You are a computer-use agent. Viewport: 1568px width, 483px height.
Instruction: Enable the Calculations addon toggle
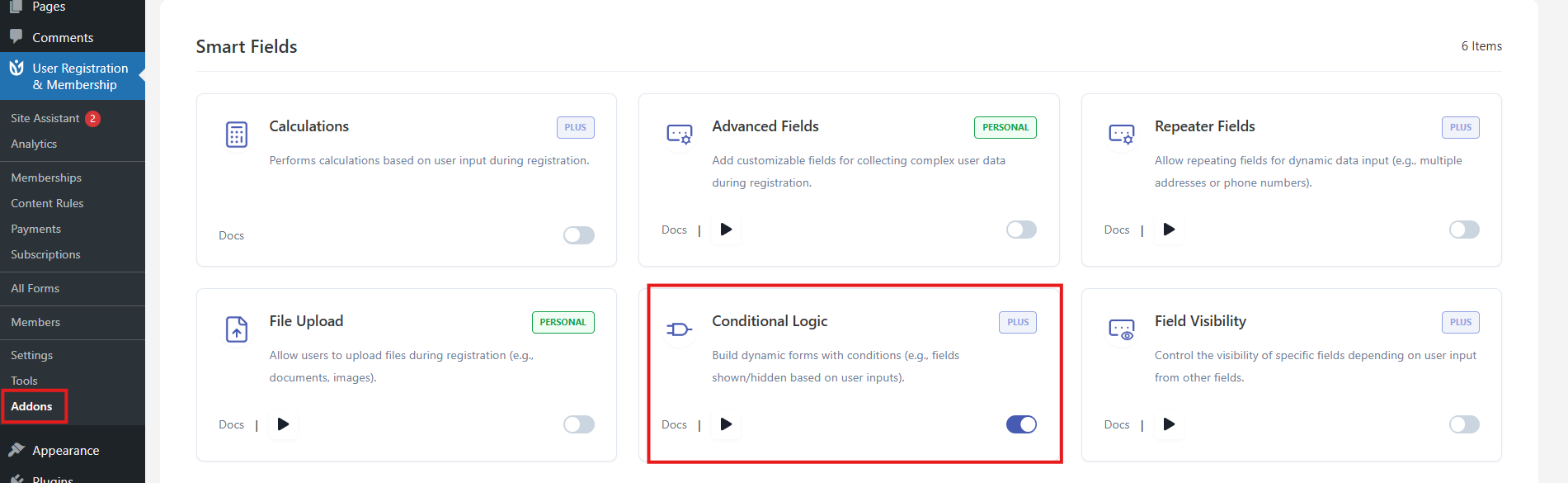tap(579, 235)
